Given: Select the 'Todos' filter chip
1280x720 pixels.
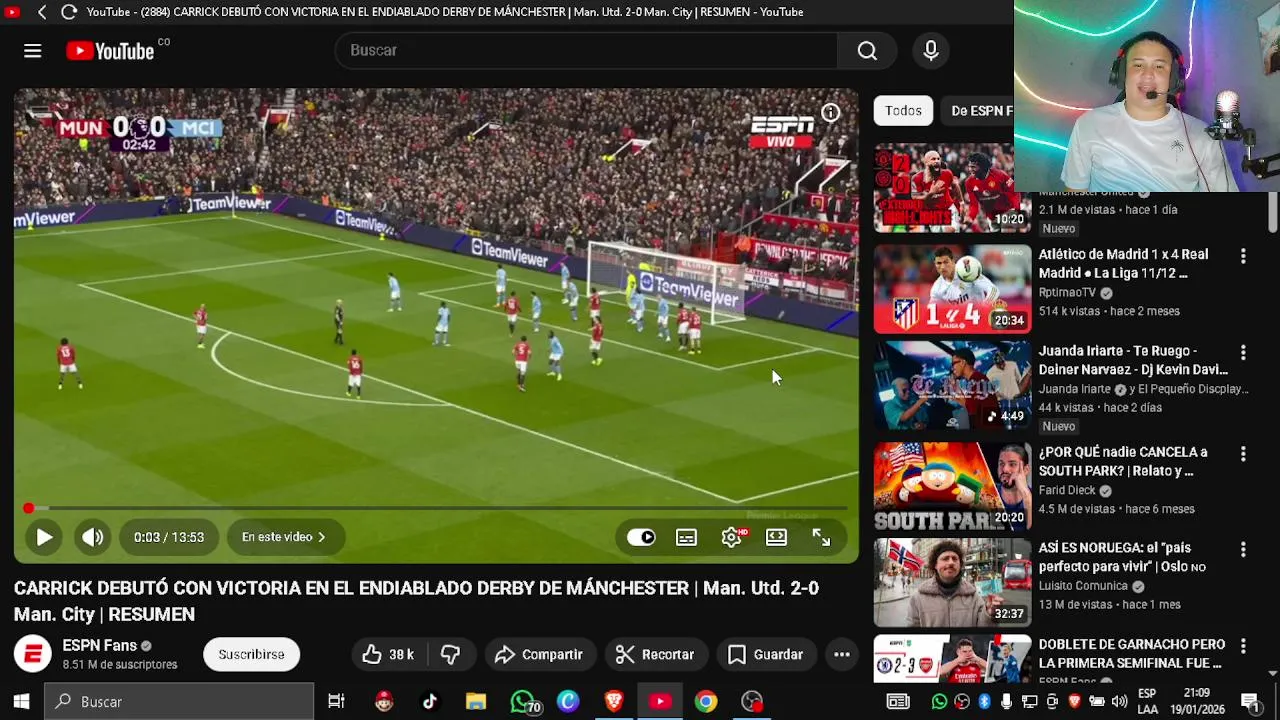Looking at the screenshot, I should tap(903, 111).
